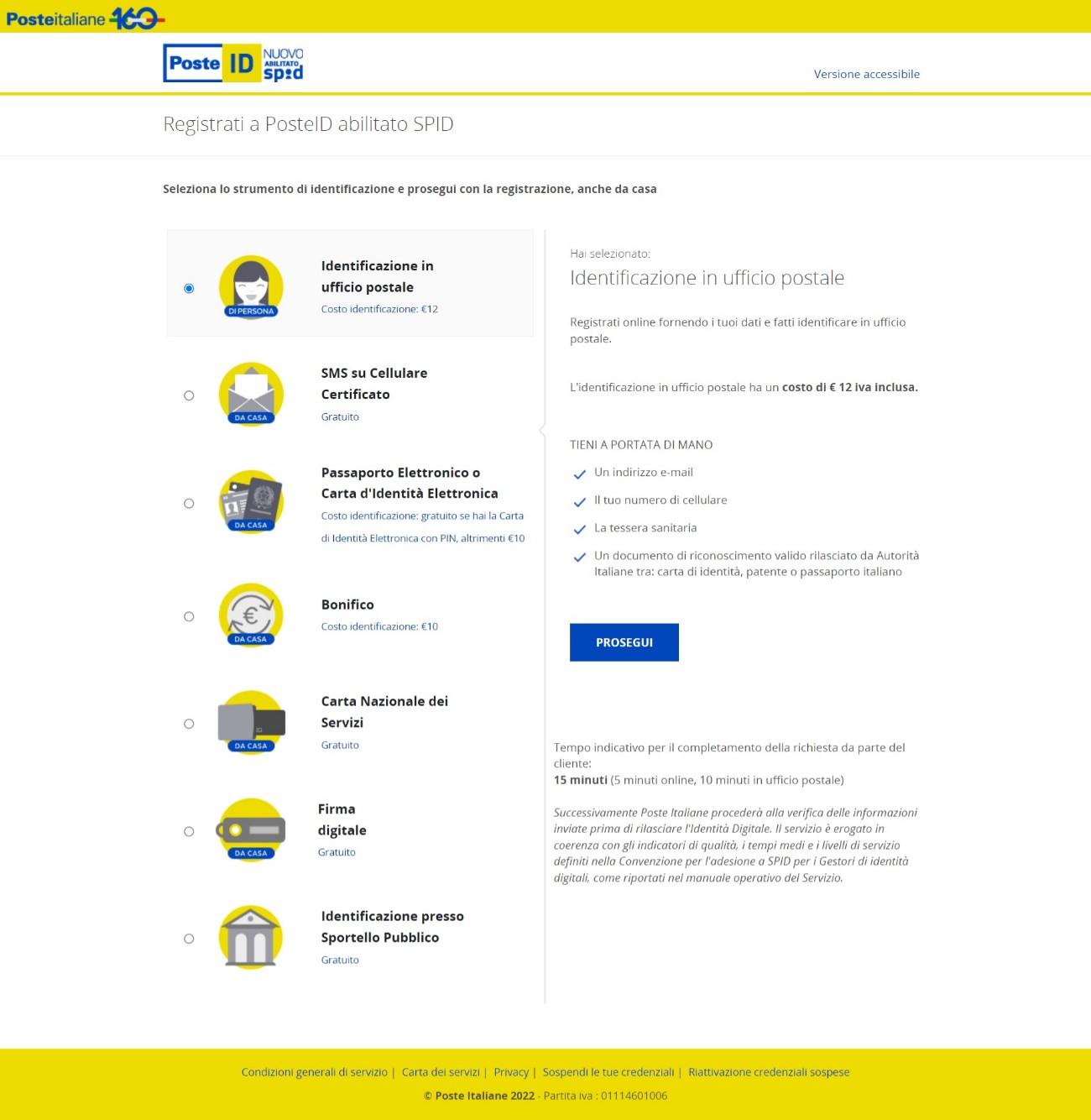The width and height of the screenshot is (1091, 1120).
Task: Click 'Identificazione presso Sportello Pubblico' option title
Action: pos(393,927)
